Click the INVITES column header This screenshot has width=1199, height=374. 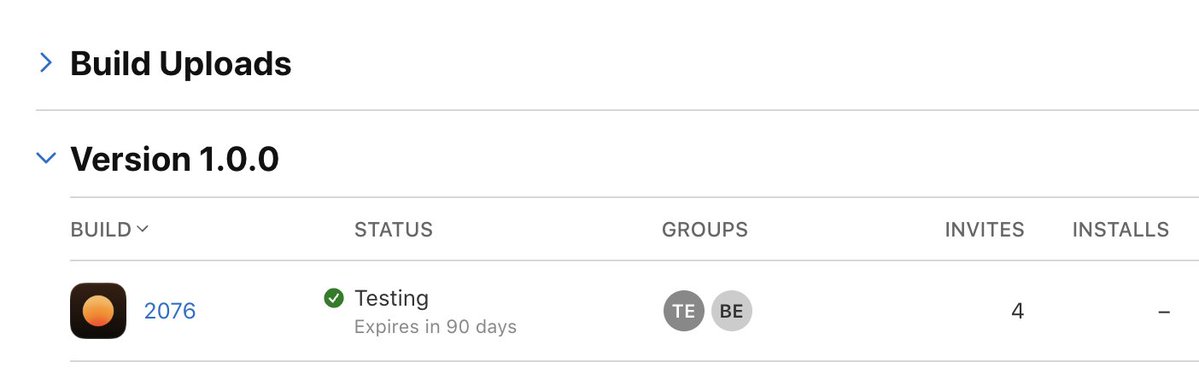click(x=984, y=229)
